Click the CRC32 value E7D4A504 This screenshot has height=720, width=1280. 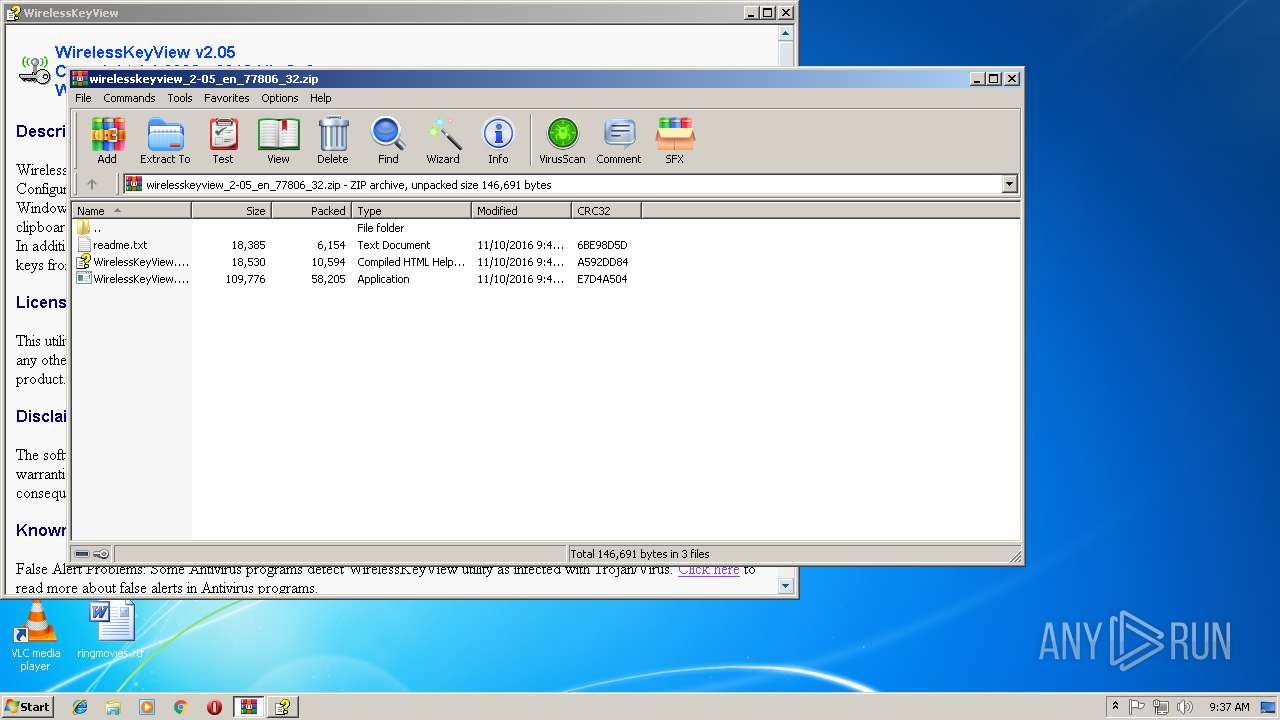click(x=602, y=279)
